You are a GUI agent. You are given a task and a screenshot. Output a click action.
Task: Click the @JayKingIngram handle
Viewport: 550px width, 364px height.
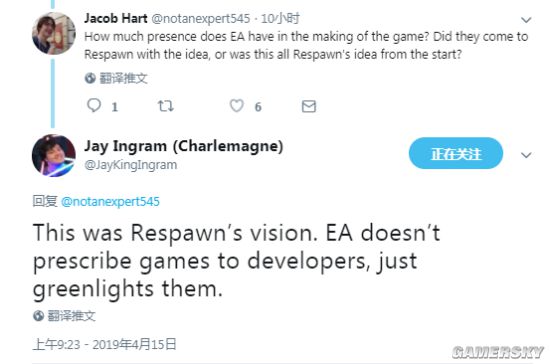pyautogui.click(x=131, y=165)
